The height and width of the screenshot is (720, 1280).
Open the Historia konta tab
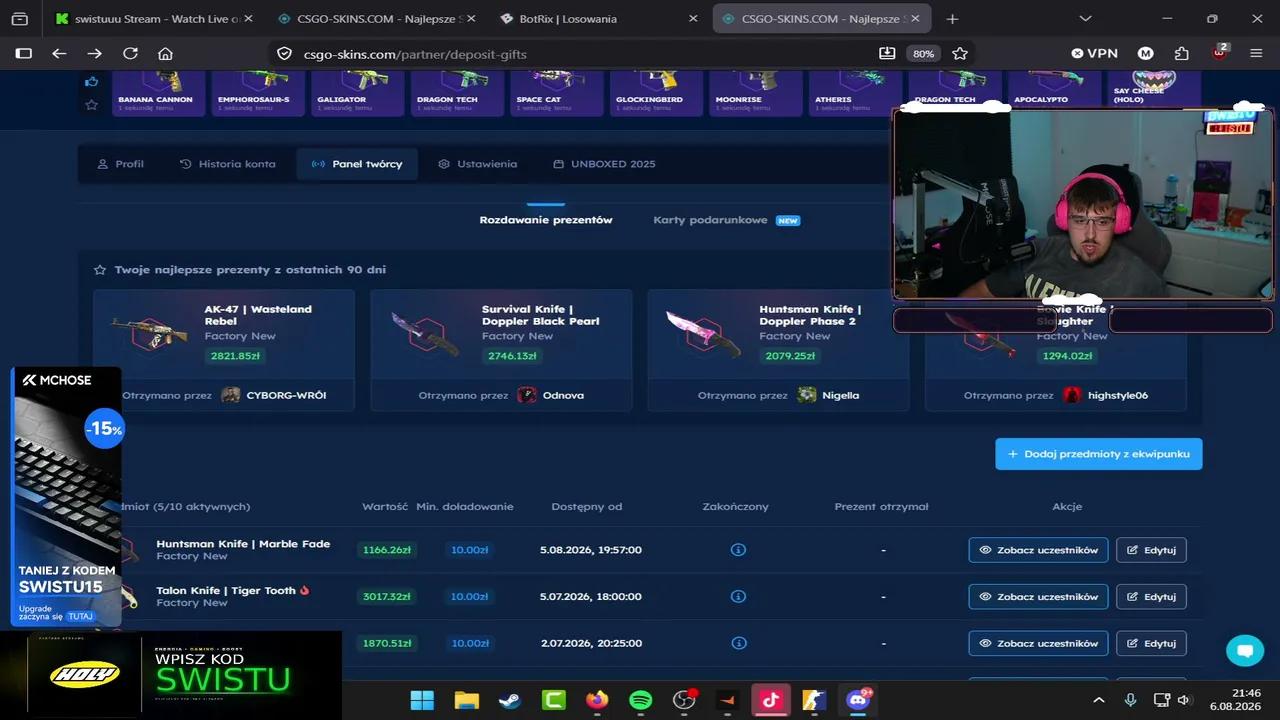coord(227,164)
